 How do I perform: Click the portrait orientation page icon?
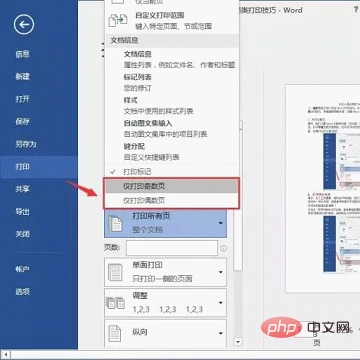click(x=115, y=333)
